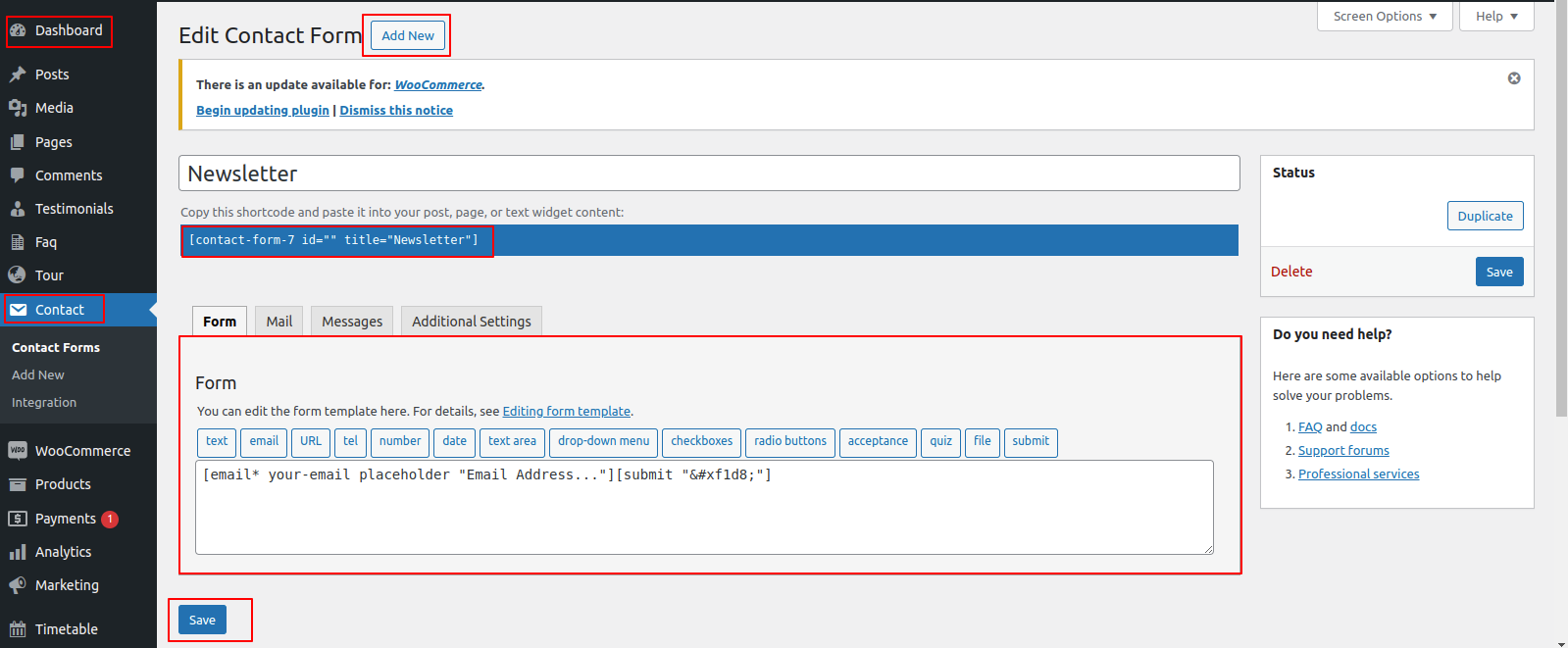
Task: Insert a drop-down menu form tag
Action: point(603,441)
